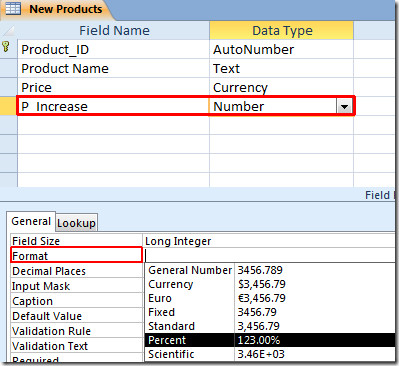
Task: Click the Currency data type cell for Price
Action: [281, 88]
